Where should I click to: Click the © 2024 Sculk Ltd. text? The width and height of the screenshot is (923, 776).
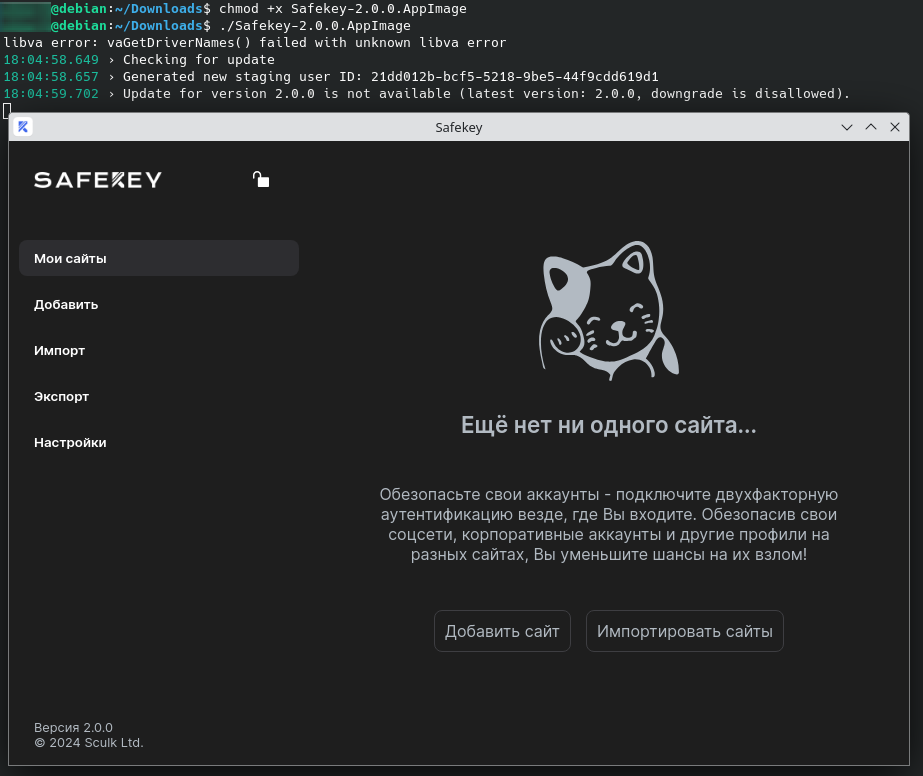click(89, 743)
